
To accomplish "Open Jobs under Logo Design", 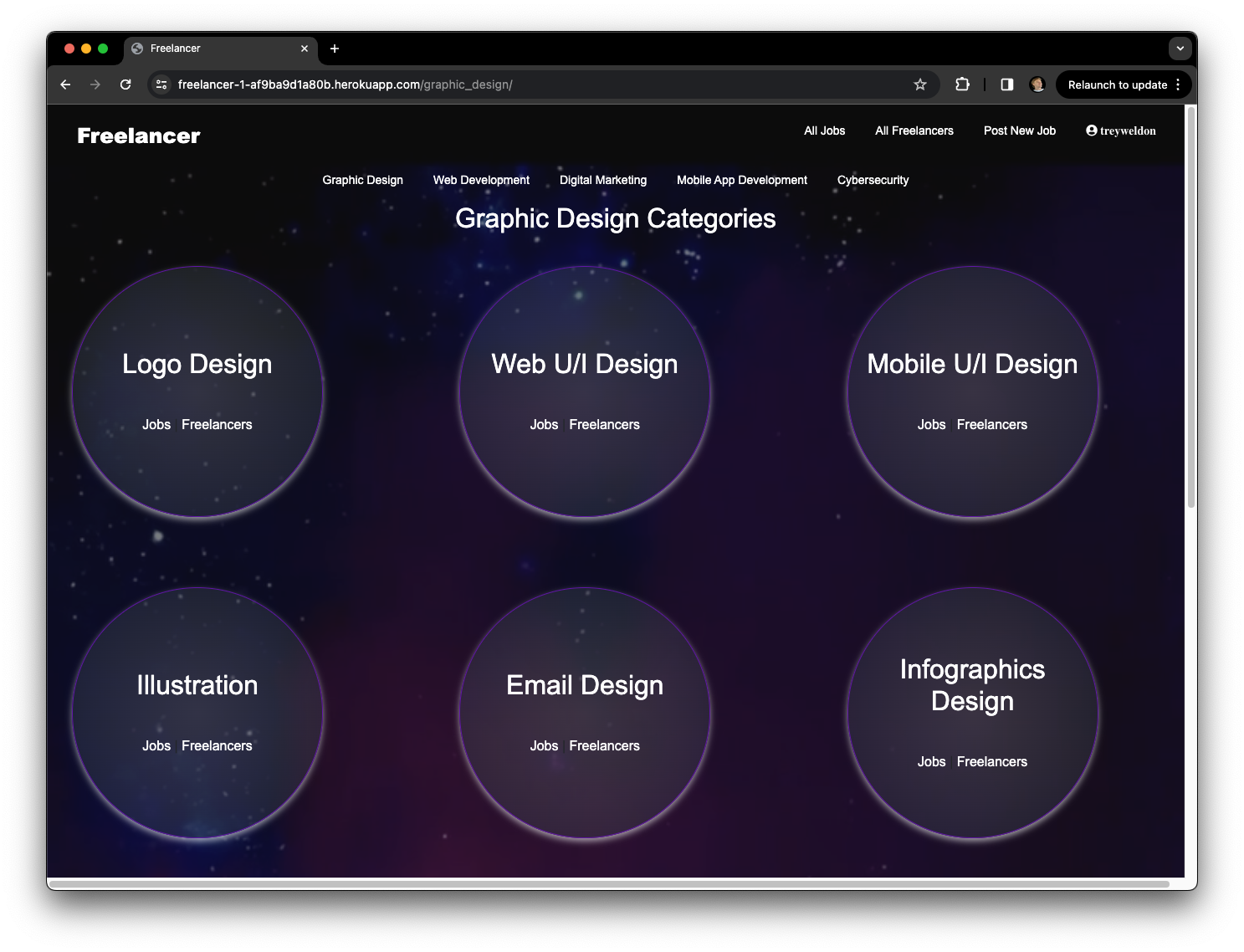I will click(156, 424).
